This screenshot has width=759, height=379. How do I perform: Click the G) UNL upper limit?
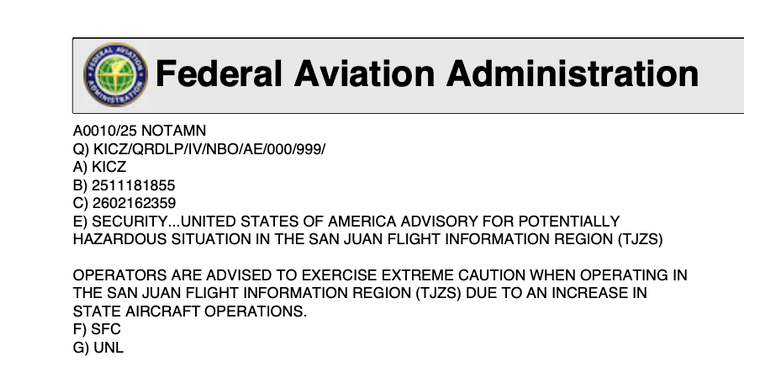coord(98,348)
